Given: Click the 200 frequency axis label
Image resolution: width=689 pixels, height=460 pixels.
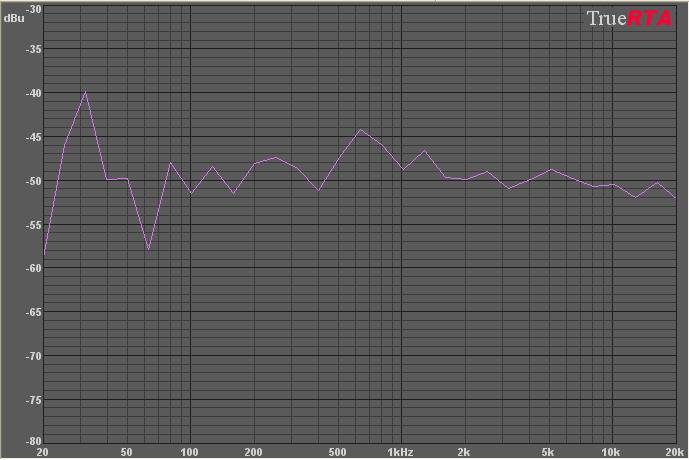Looking at the screenshot, I should coord(254,452).
